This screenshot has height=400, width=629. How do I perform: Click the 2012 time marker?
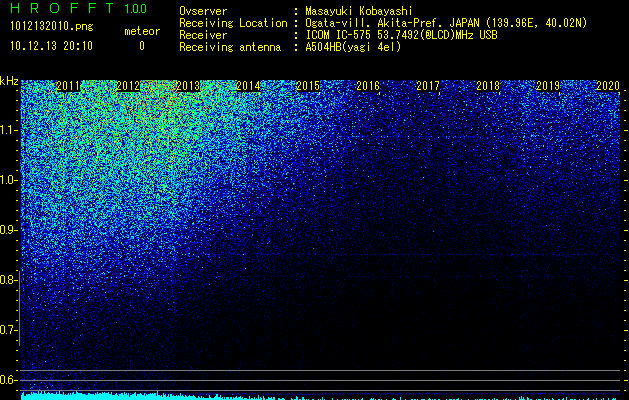[x=128, y=86]
